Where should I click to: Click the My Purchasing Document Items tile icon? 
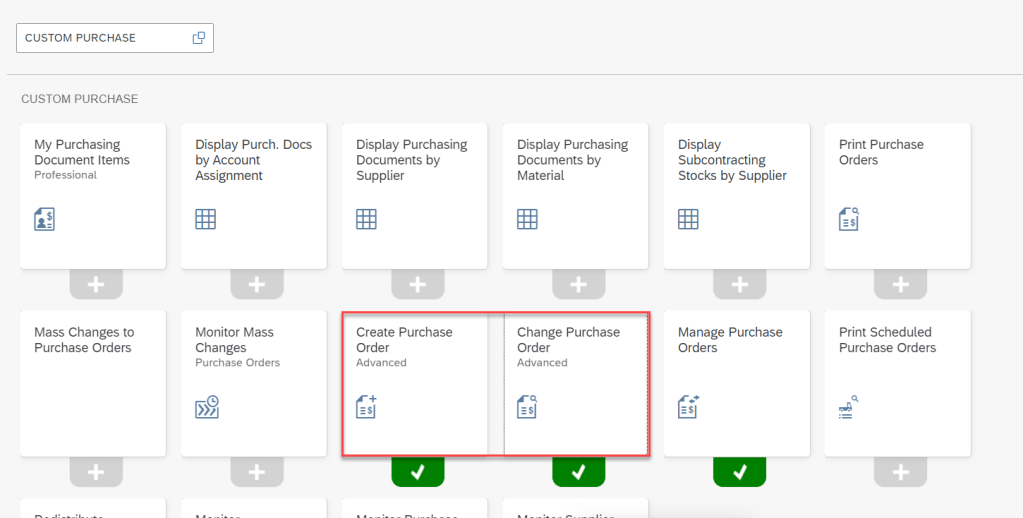(44, 219)
